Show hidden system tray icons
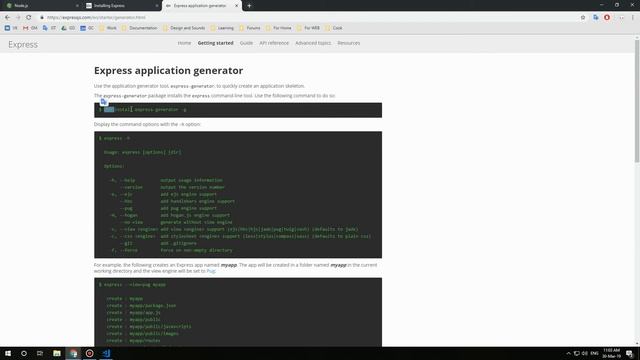This screenshot has width=640, height=360. coord(568,353)
